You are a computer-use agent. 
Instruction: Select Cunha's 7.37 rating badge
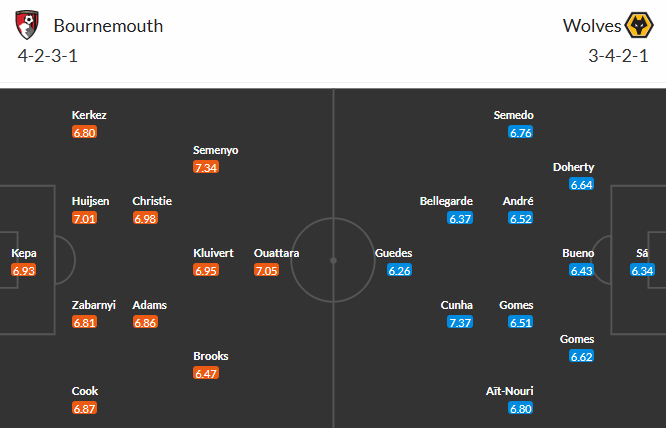coord(460,322)
